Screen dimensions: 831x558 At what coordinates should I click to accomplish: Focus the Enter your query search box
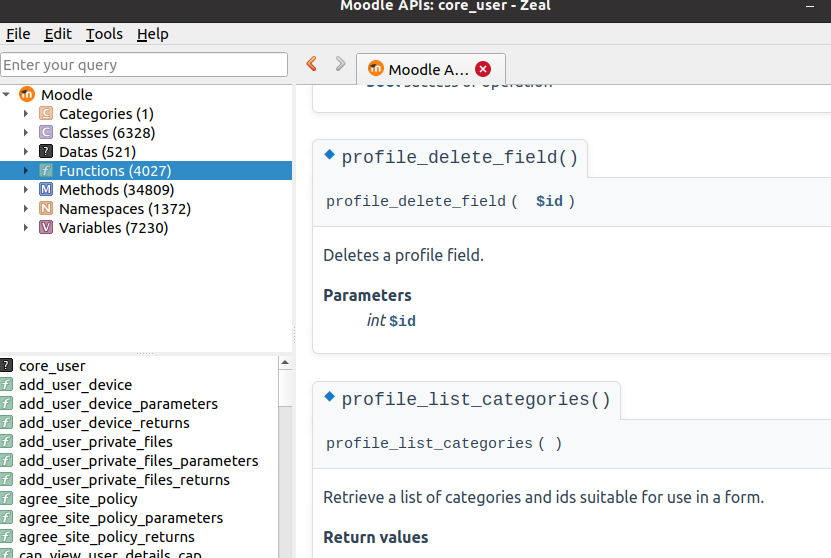[144, 65]
